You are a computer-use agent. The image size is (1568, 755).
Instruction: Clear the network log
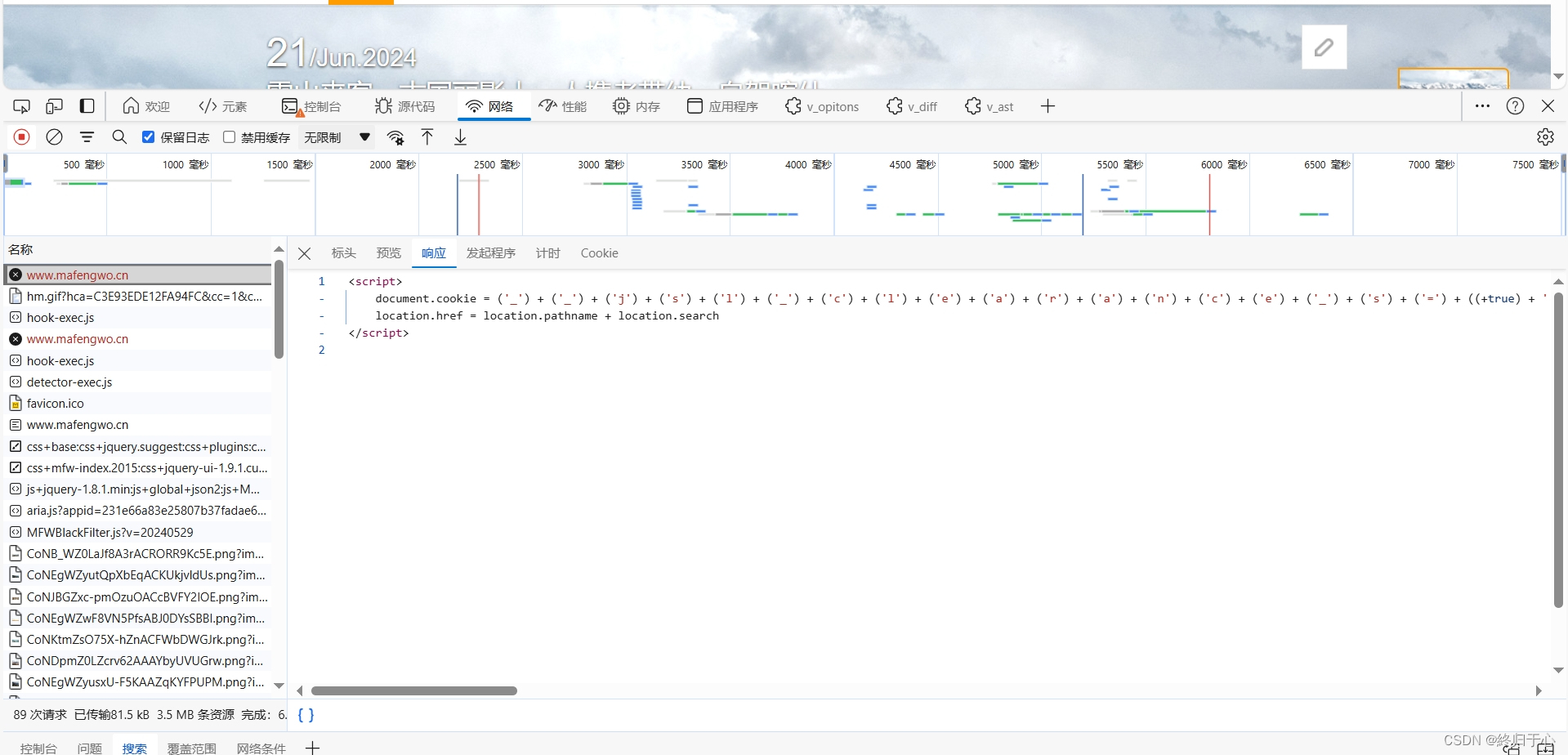point(55,137)
